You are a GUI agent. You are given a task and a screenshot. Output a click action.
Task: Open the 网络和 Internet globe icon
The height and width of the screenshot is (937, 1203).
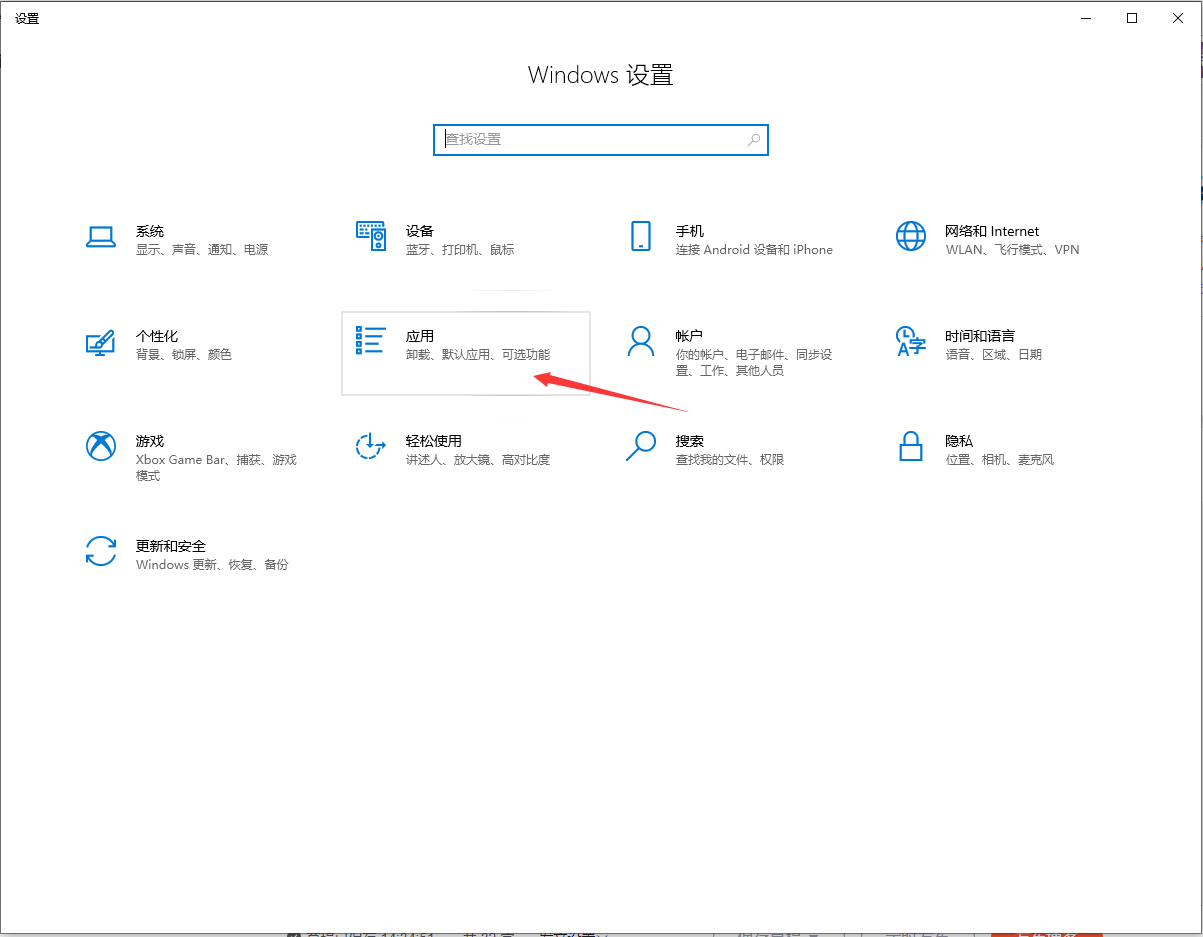point(911,237)
